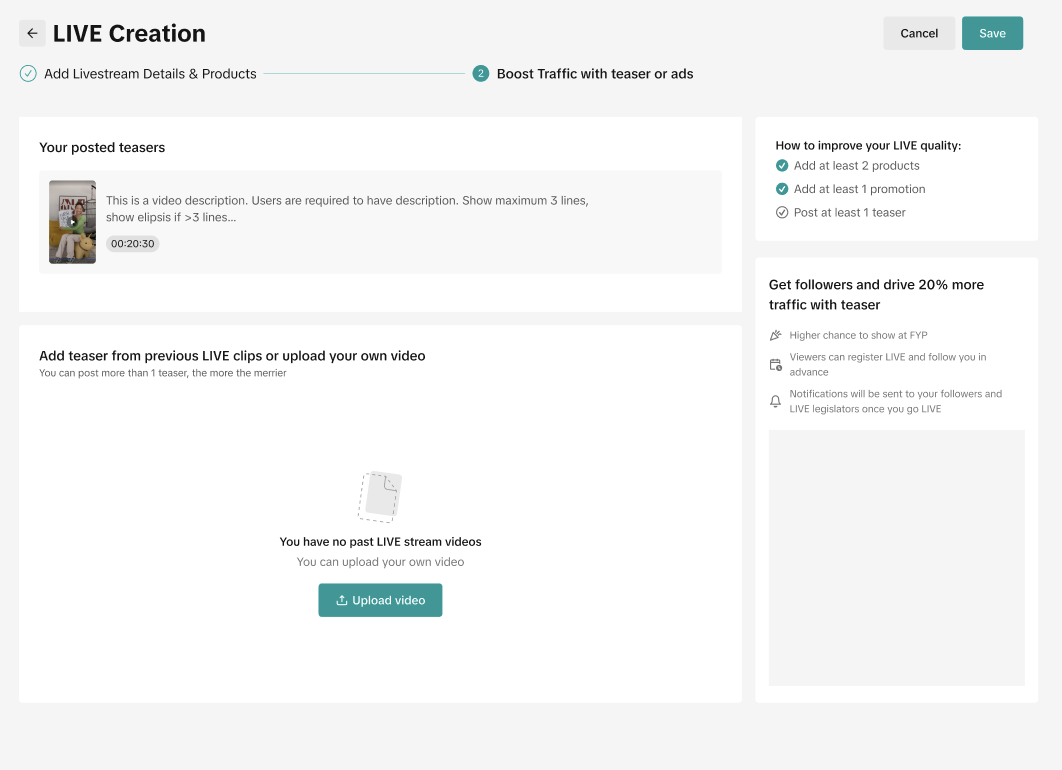Screen dimensions: 1062x770
Task: Click the notifications bell icon
Action: click(x=776, y=401)
